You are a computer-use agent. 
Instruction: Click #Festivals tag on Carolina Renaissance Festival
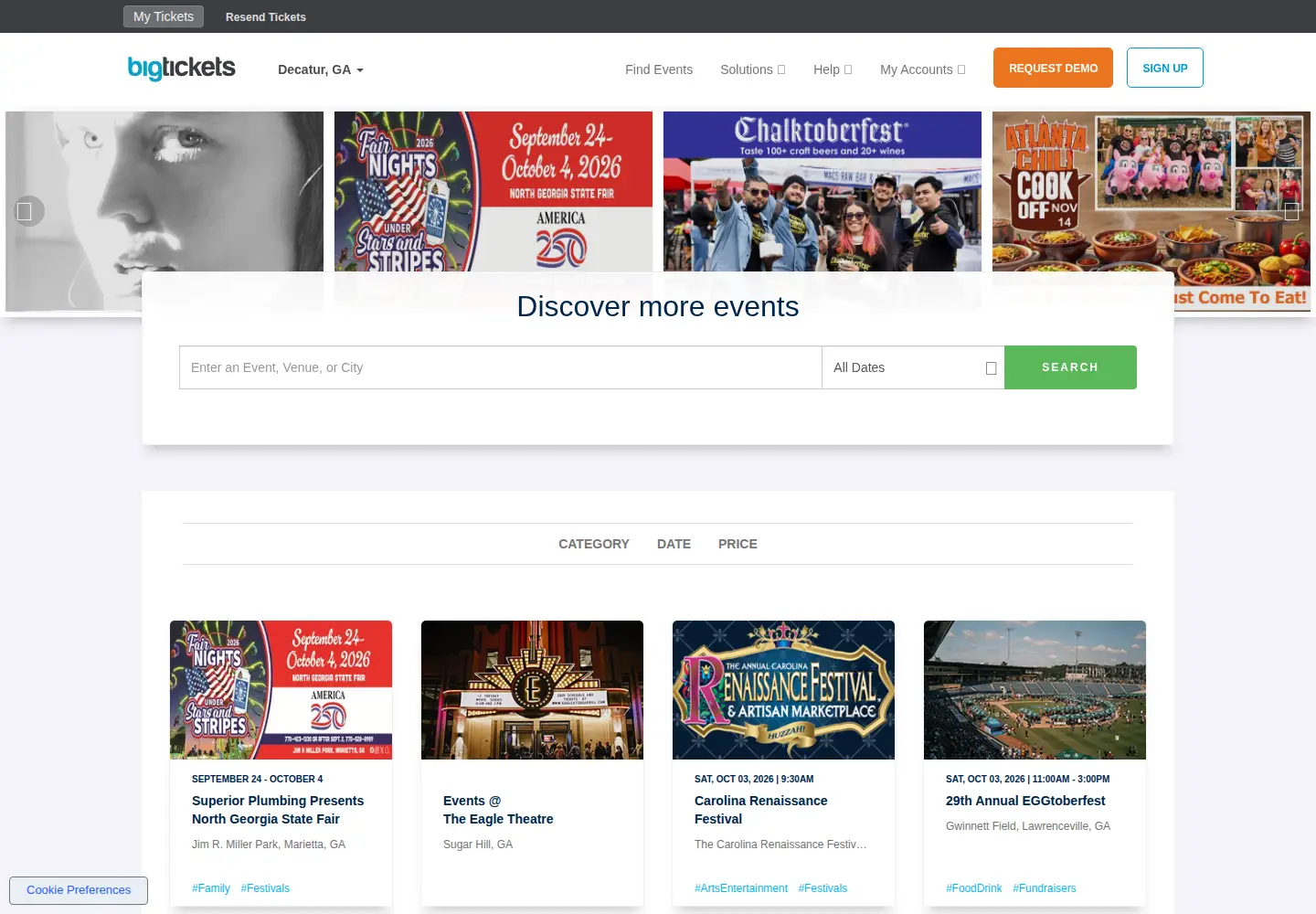(x=822, y=888)
